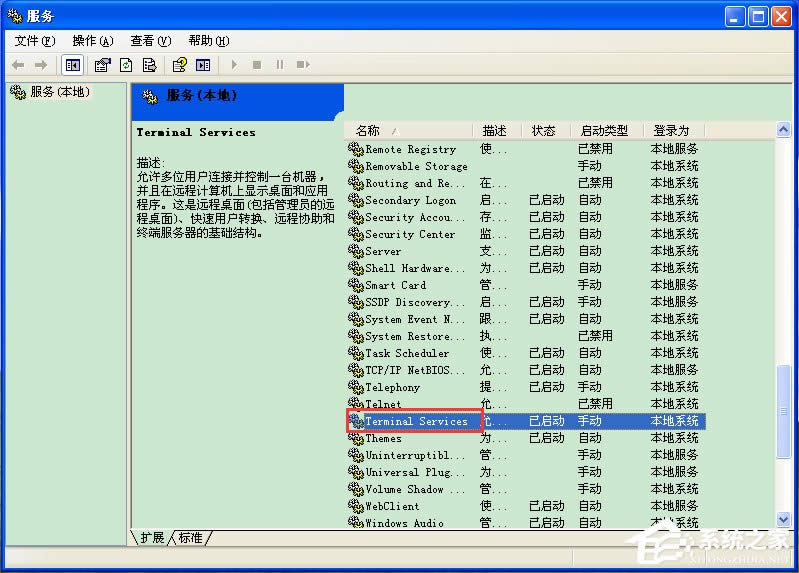The width and height of the screenshot is (799, 573).
Task: Click the Pause Service toolbar icon
Action: (279, 65)
